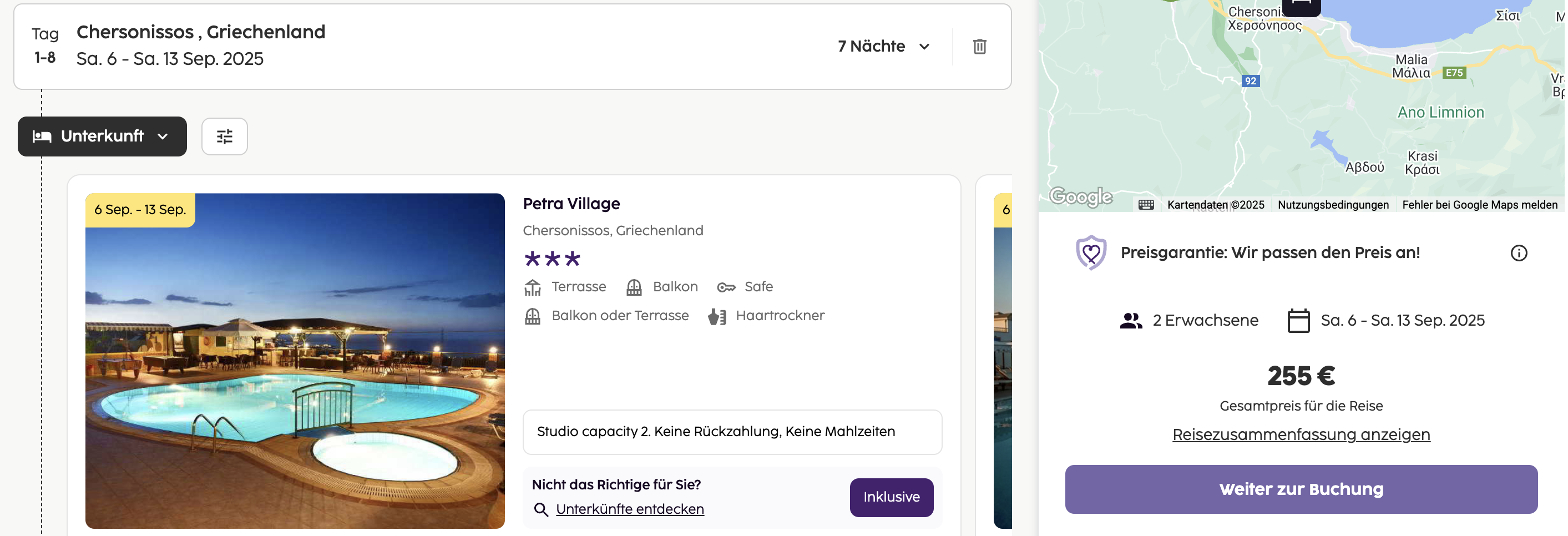Click the Tag 1-8 day label

tap(45, 45)
